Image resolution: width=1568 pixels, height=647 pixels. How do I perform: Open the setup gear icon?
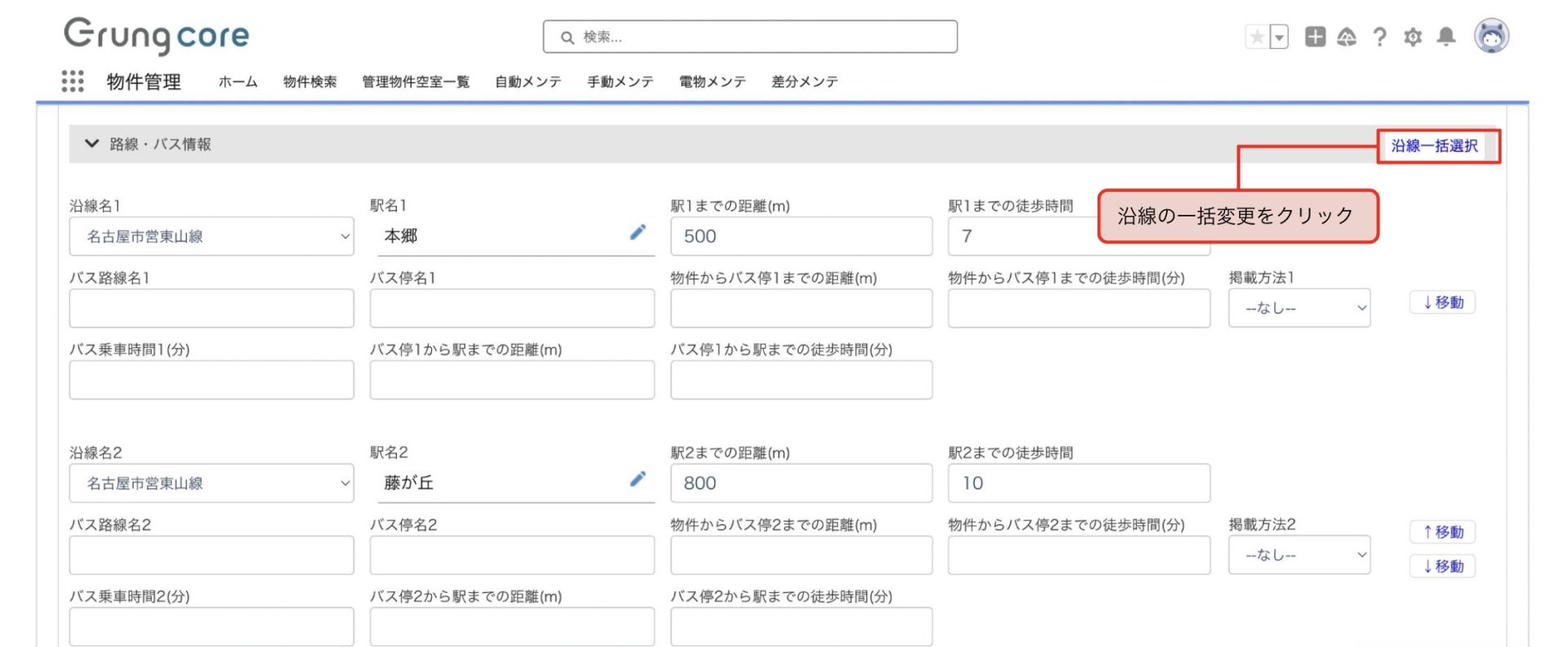1413,37
